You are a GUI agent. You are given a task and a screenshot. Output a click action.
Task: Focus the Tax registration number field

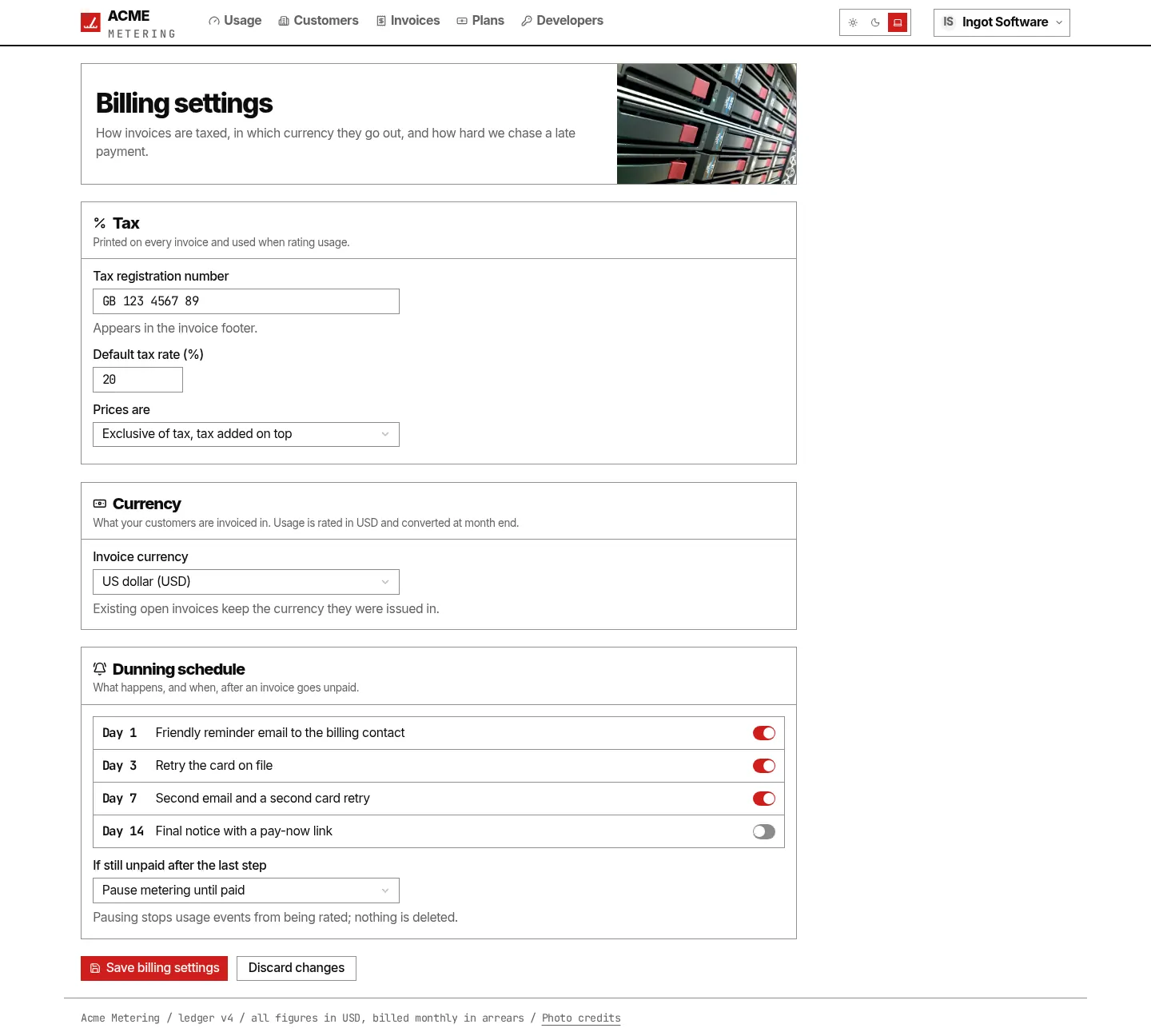[246, 301]
